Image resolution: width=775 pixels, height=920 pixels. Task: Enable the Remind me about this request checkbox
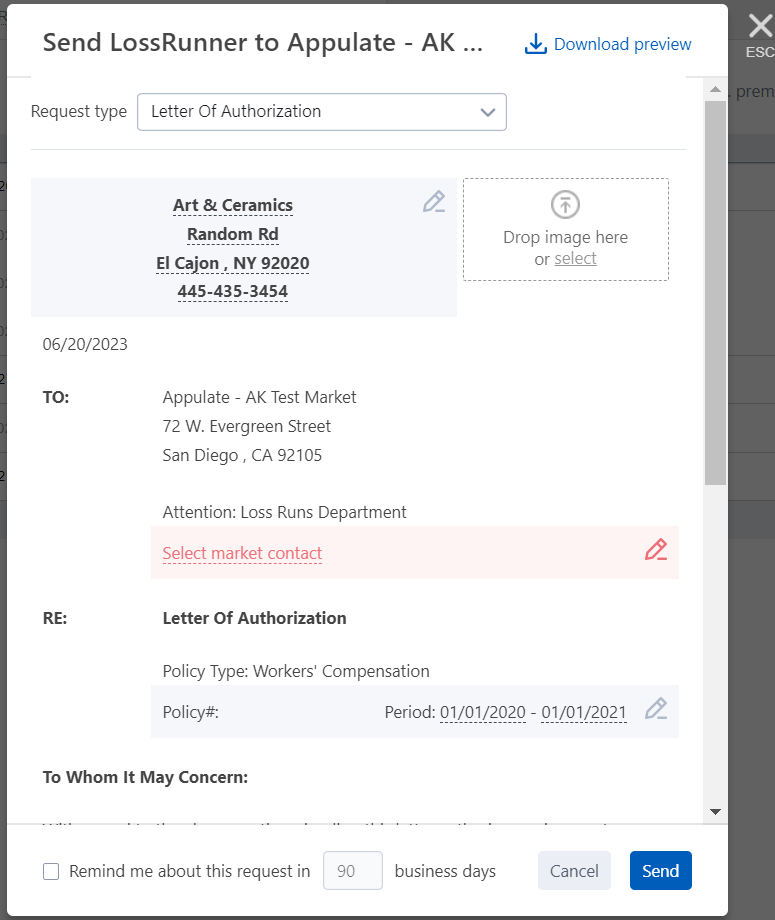[51, 871]
